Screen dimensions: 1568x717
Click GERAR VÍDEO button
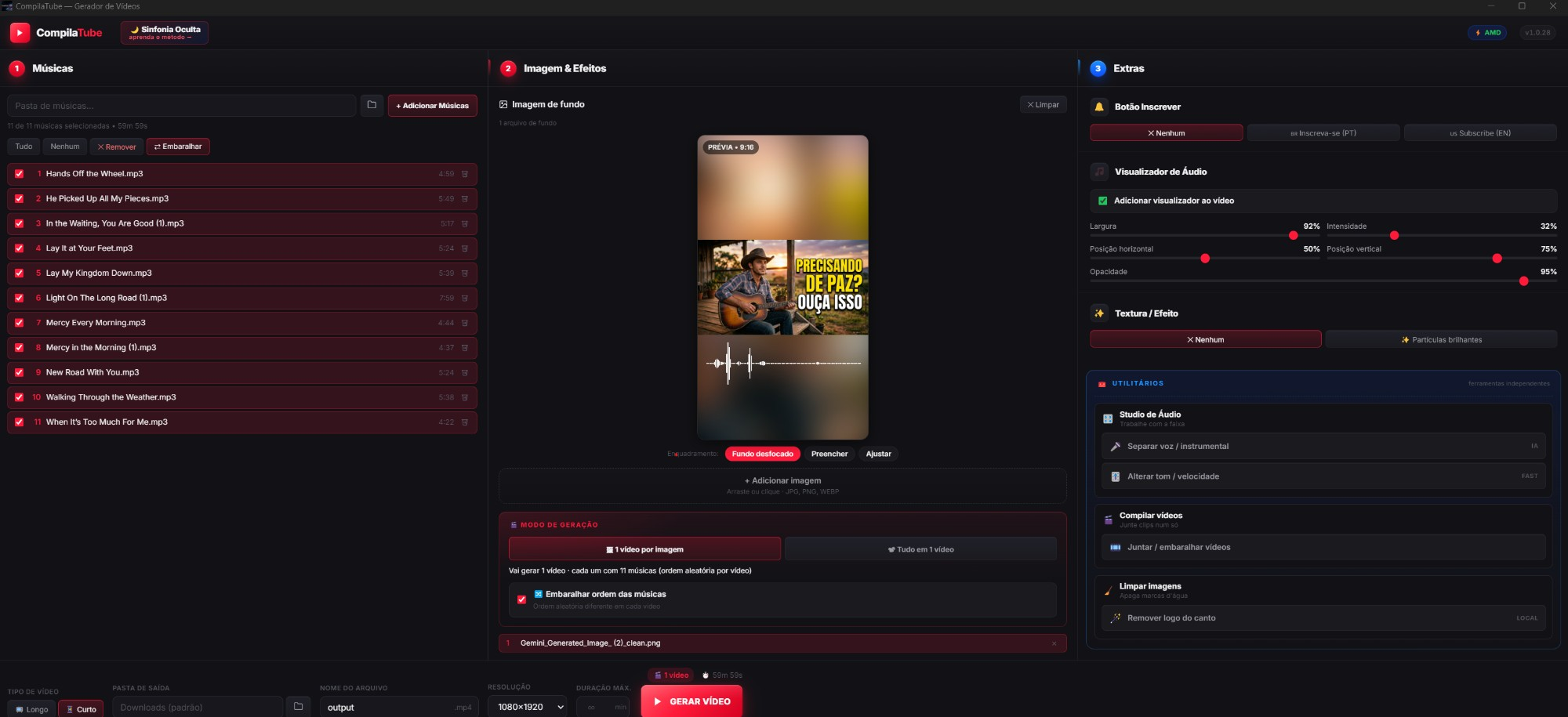point(691,701)
